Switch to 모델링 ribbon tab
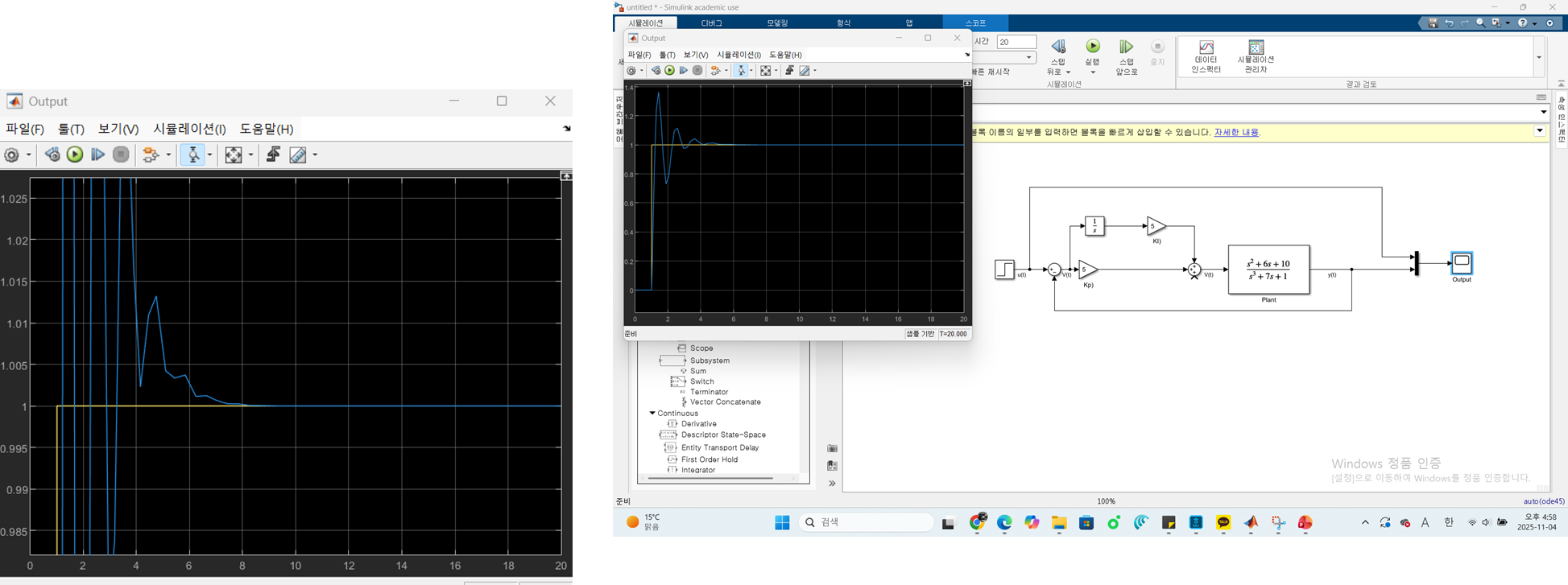The image size is (1568, 585). tap(777, 23)
